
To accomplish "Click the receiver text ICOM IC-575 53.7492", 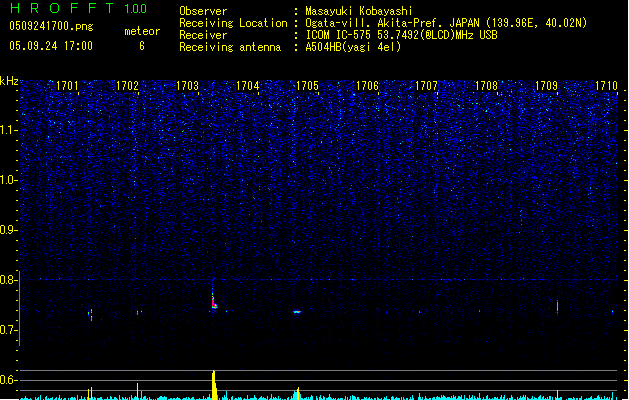I will coord(367,35).
